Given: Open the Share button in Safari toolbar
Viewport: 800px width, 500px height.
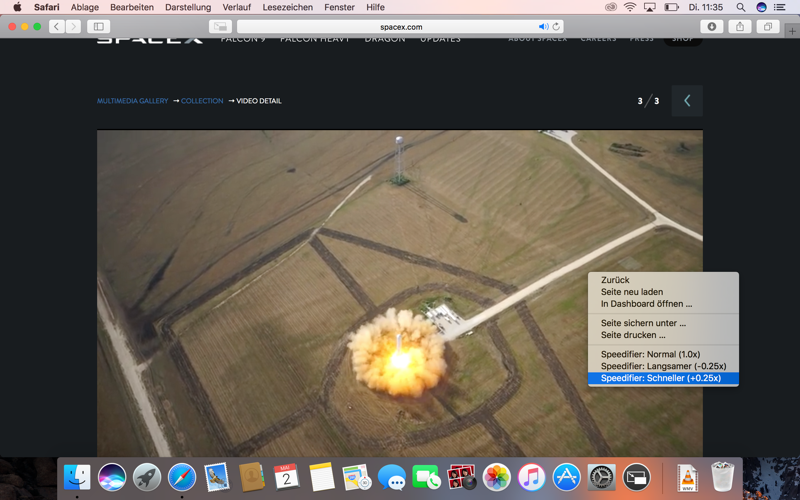Looking at the screenshot, I should 740,27.
